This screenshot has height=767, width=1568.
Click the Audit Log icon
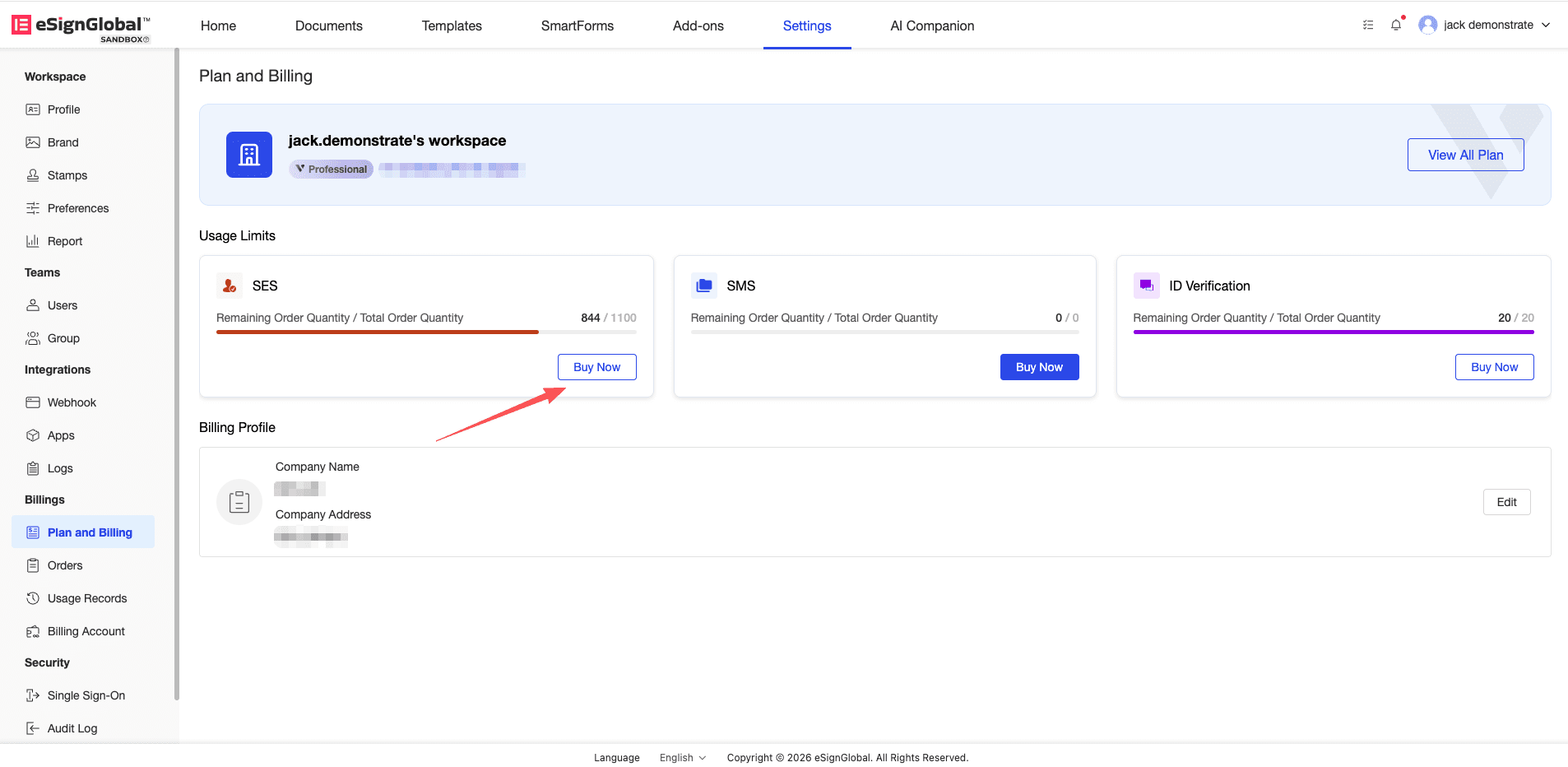(33, 728)
